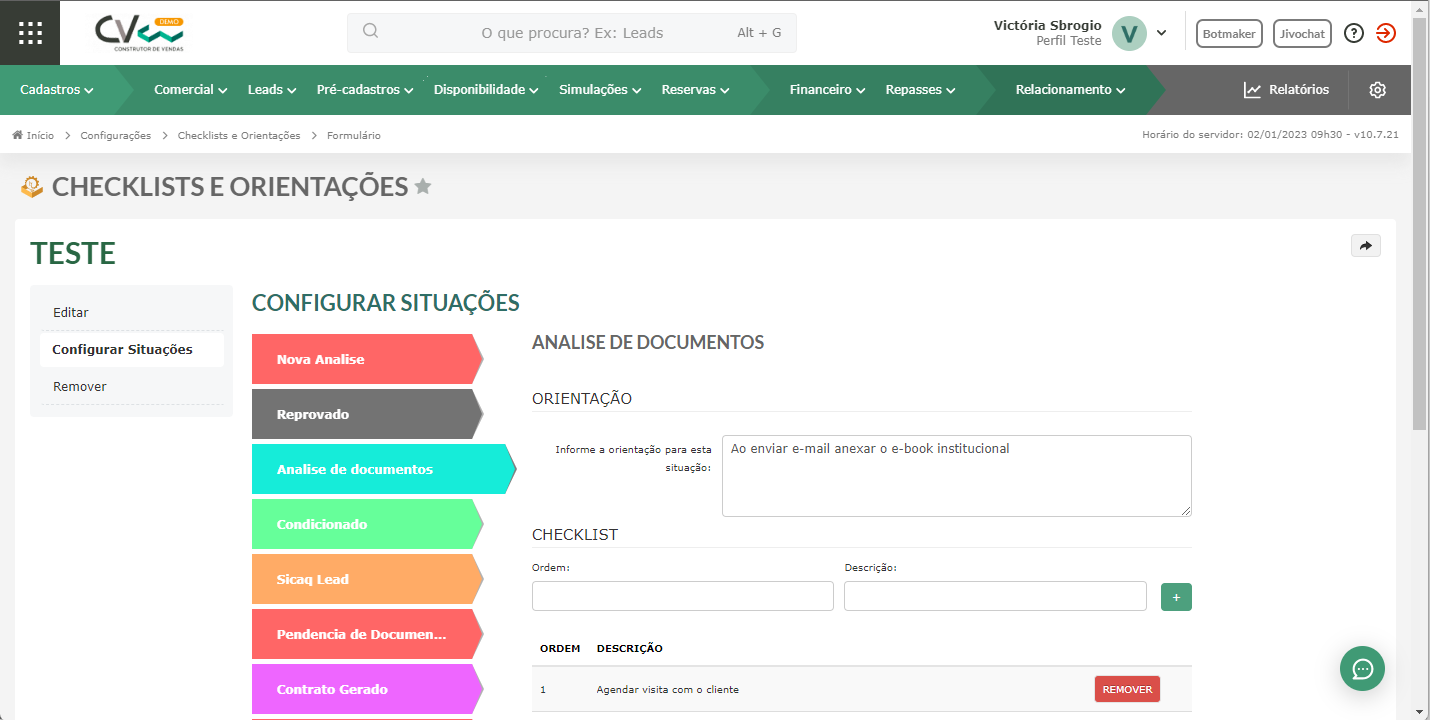1430x720 pixels.
Task: Go to Checklists e Orientações breadcrumb
Action: [x=239, y=135]
